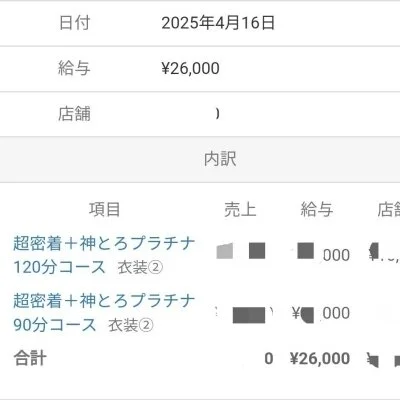Click the 項目 column header

(x=104, y=210)
